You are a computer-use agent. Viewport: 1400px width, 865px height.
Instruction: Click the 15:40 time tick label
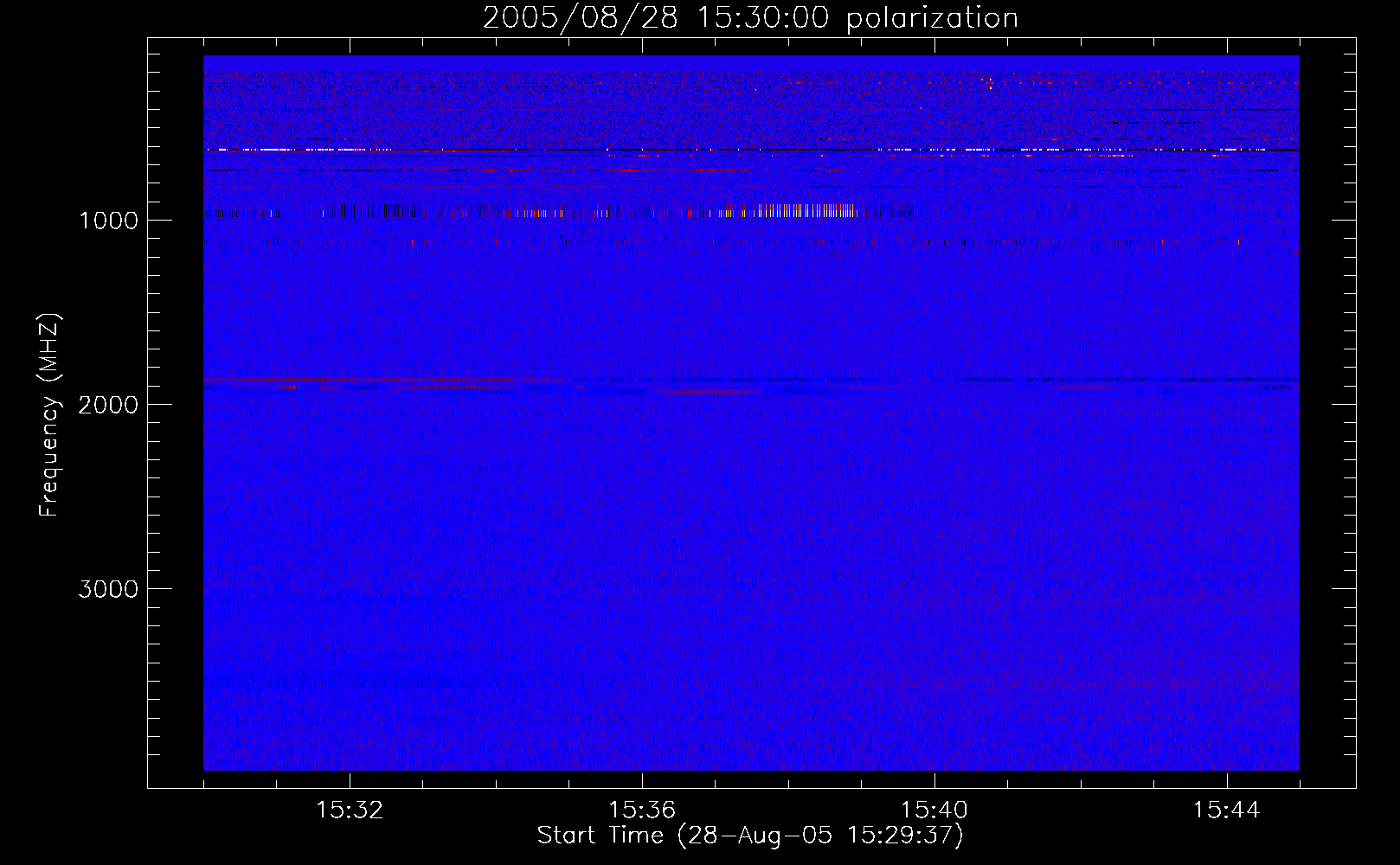tap(934, 811)
